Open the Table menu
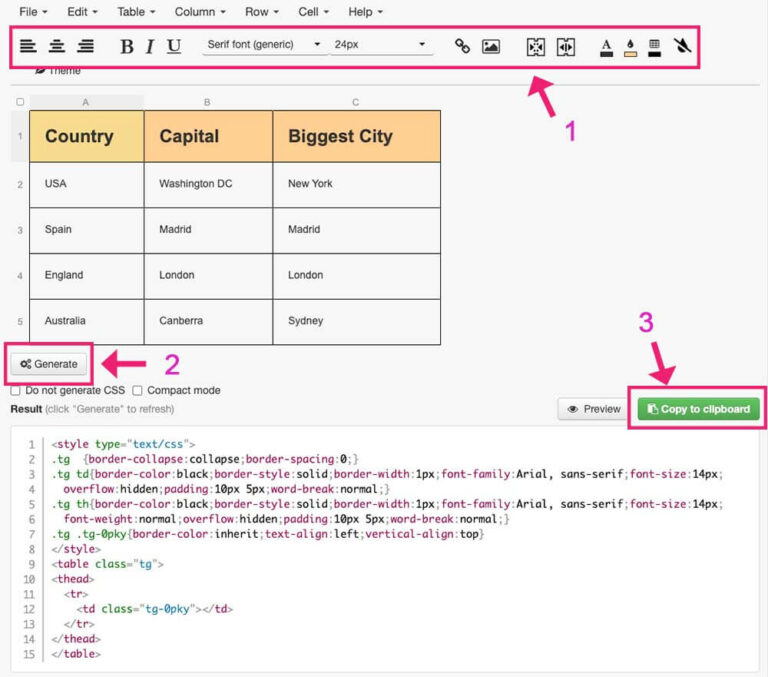 (136, 12)
